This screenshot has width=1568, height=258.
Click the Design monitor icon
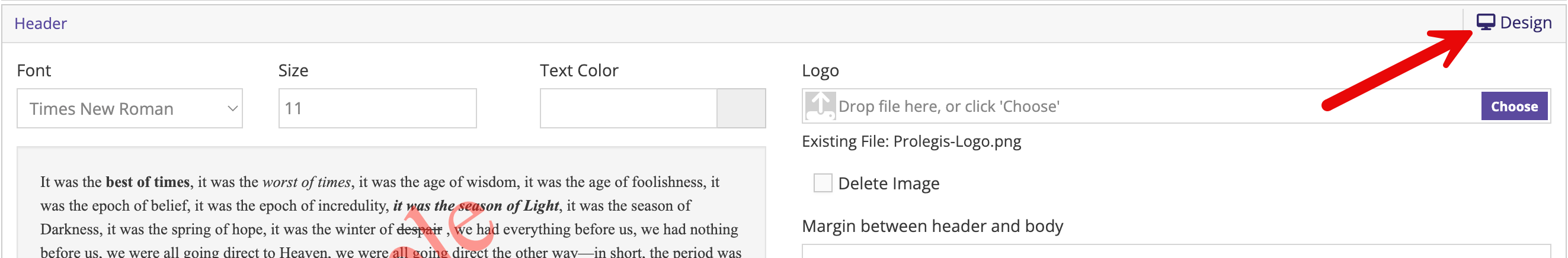[1485, 22]
